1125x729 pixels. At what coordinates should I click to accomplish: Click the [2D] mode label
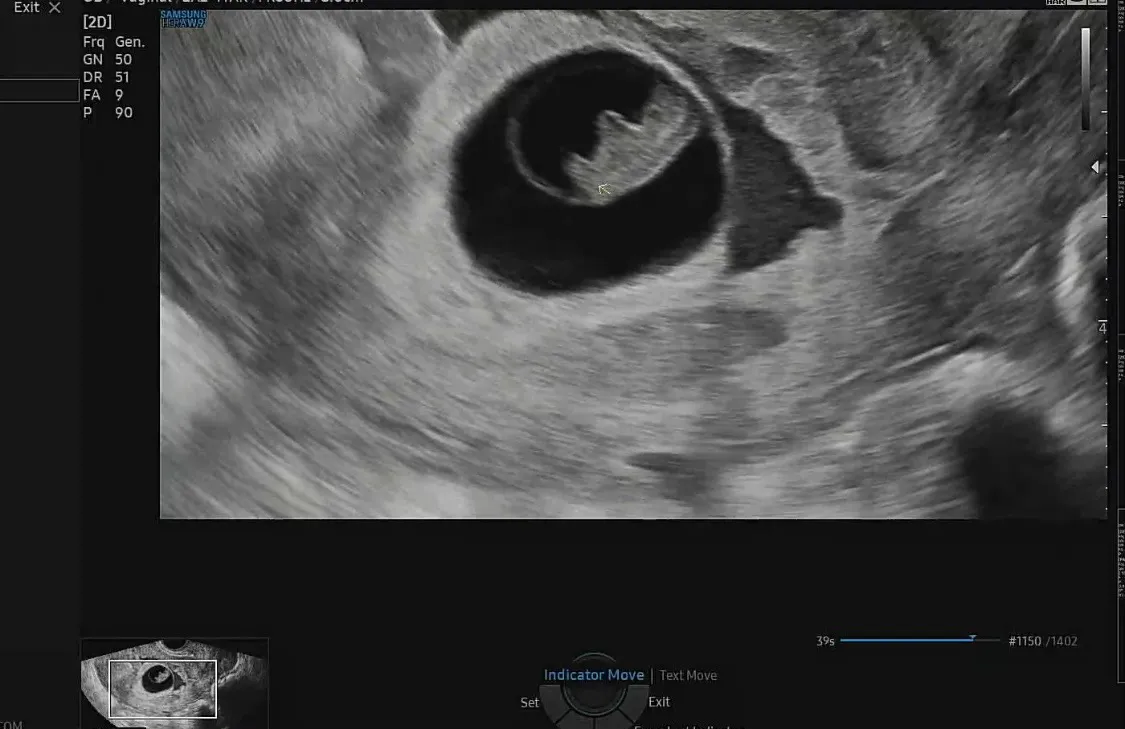click(x=97, y=22)
